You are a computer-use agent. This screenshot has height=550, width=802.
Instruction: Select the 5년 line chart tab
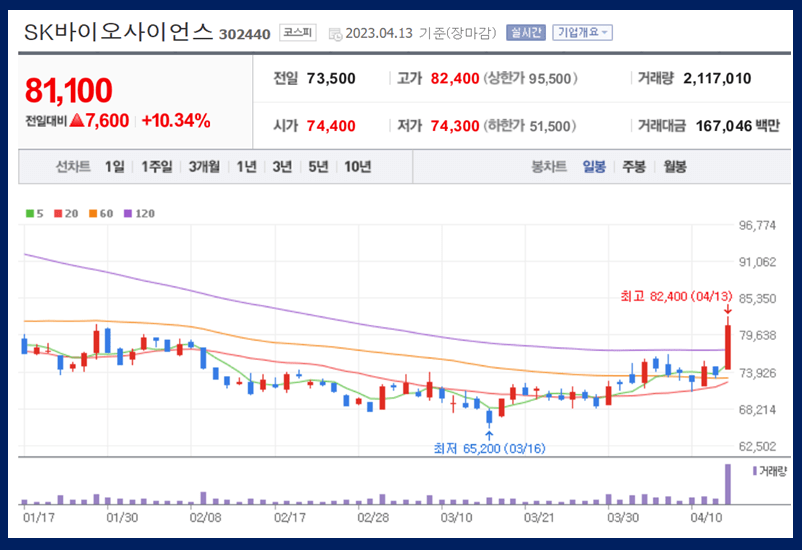click(x=318, y=166)
